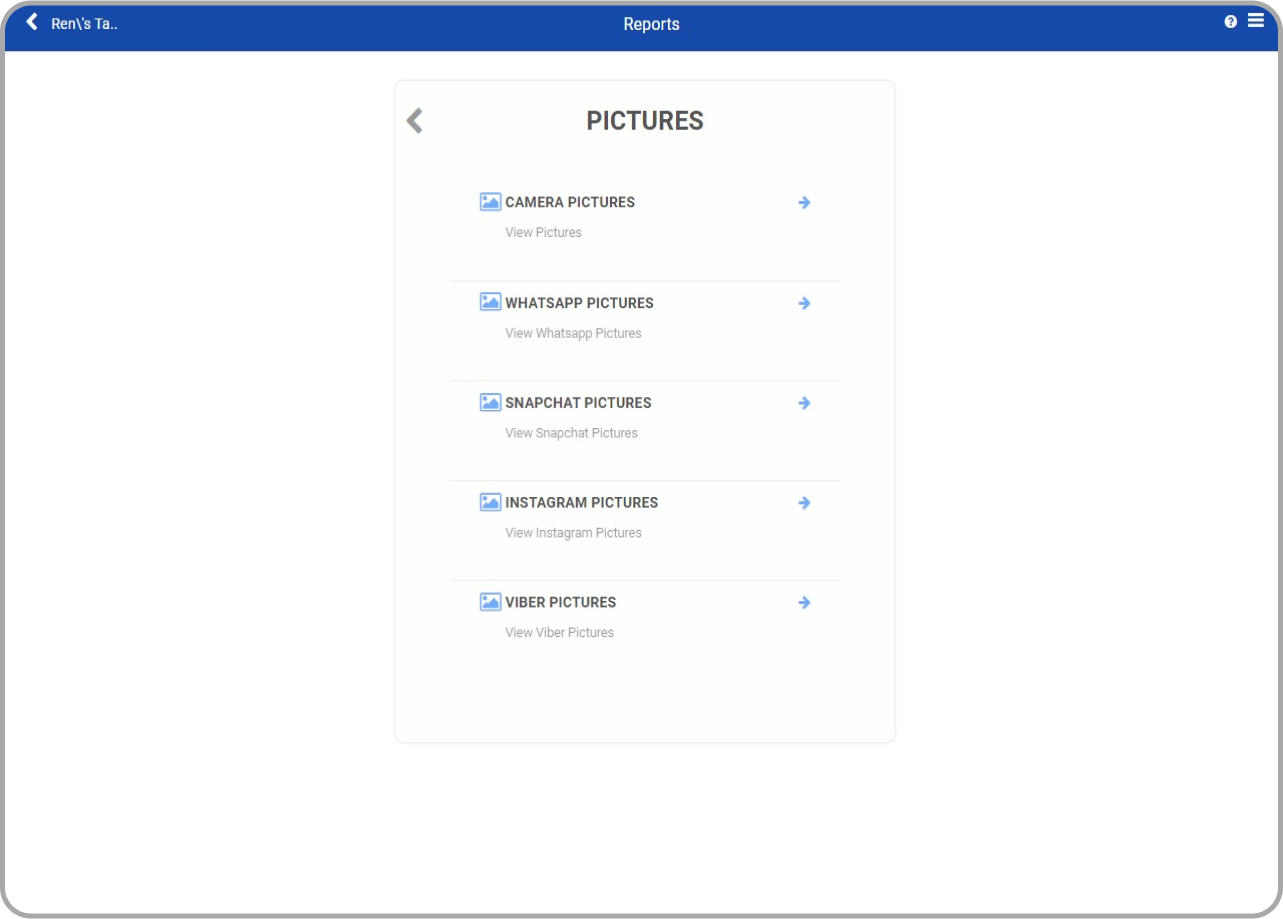Click the arrow next to Snapchat Pictures
Screen dimensions: 1283x919
(x=804, y=403)
